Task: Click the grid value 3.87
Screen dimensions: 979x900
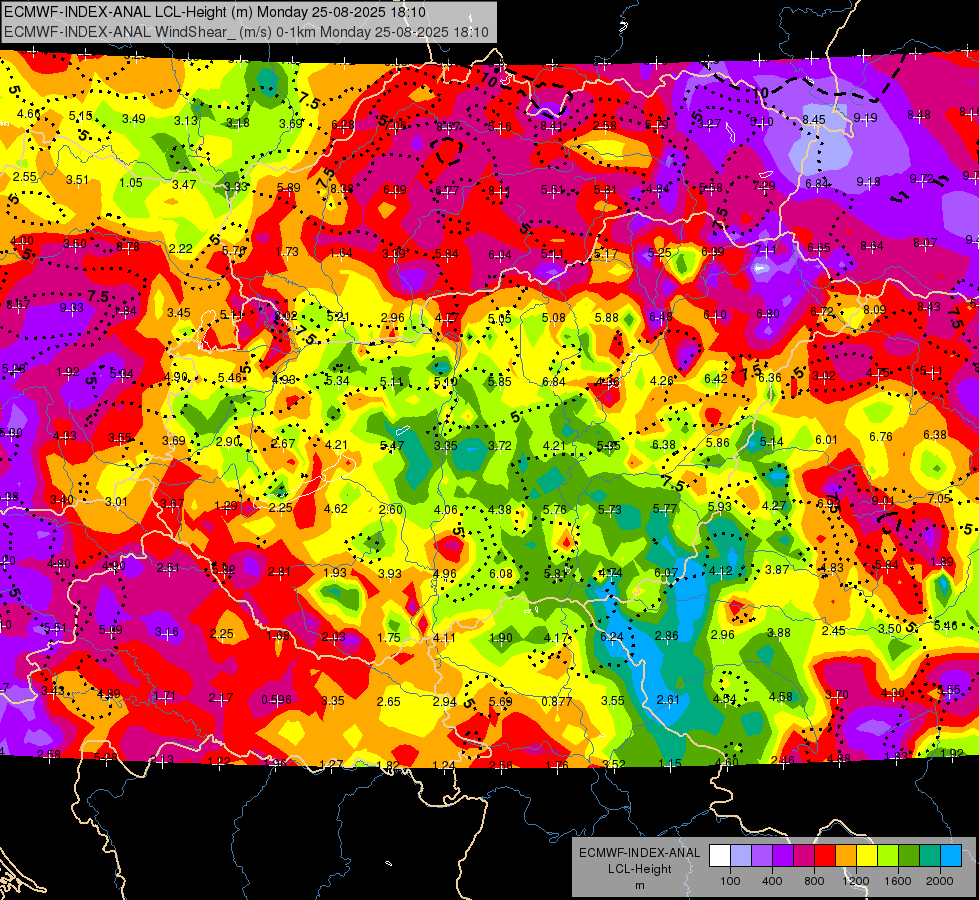Action: pos(777,569)
